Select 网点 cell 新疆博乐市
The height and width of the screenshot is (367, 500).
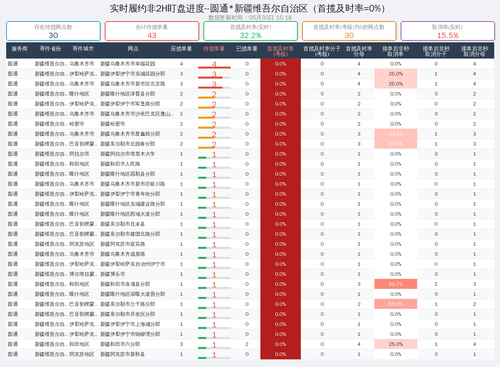113,274
